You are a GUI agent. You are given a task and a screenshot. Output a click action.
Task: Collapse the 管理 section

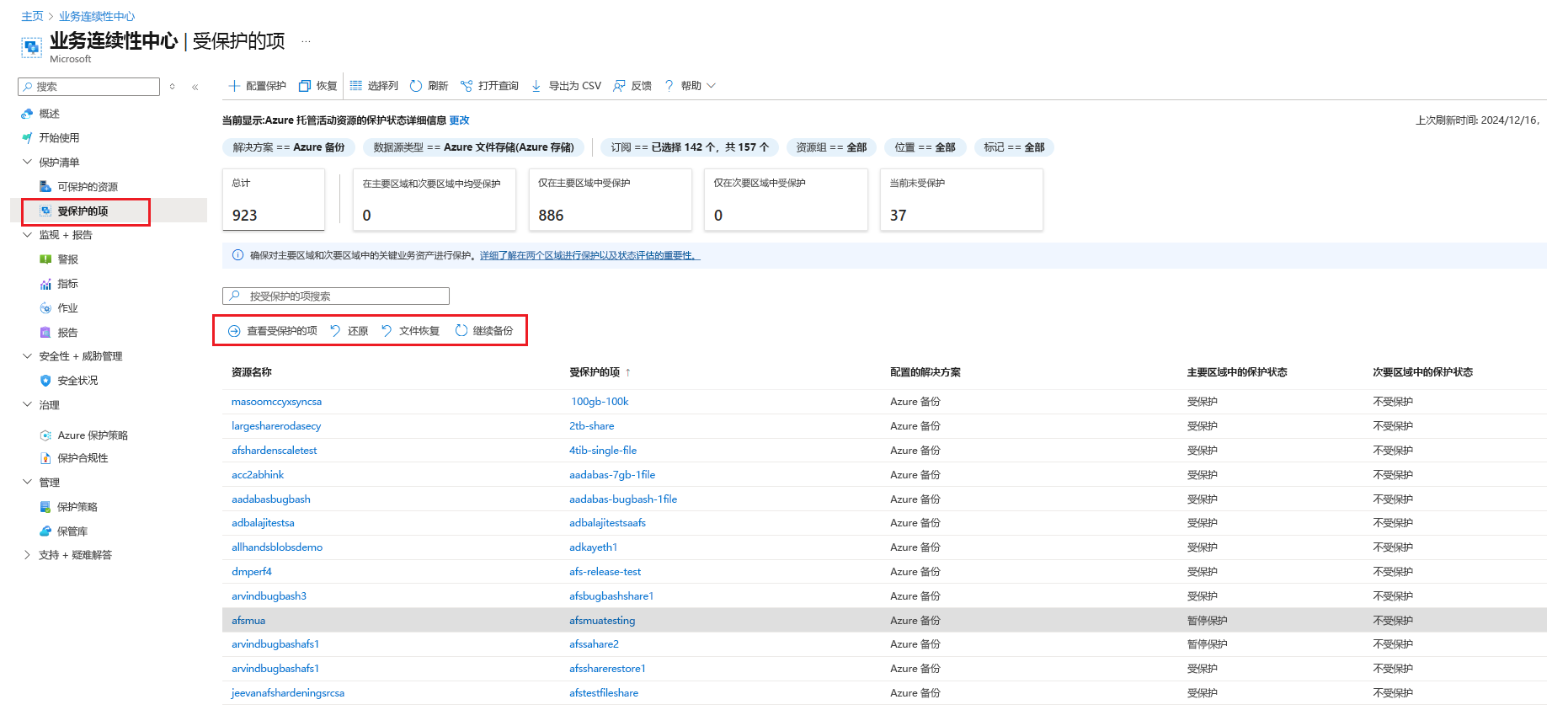click(x=27, y=483)
